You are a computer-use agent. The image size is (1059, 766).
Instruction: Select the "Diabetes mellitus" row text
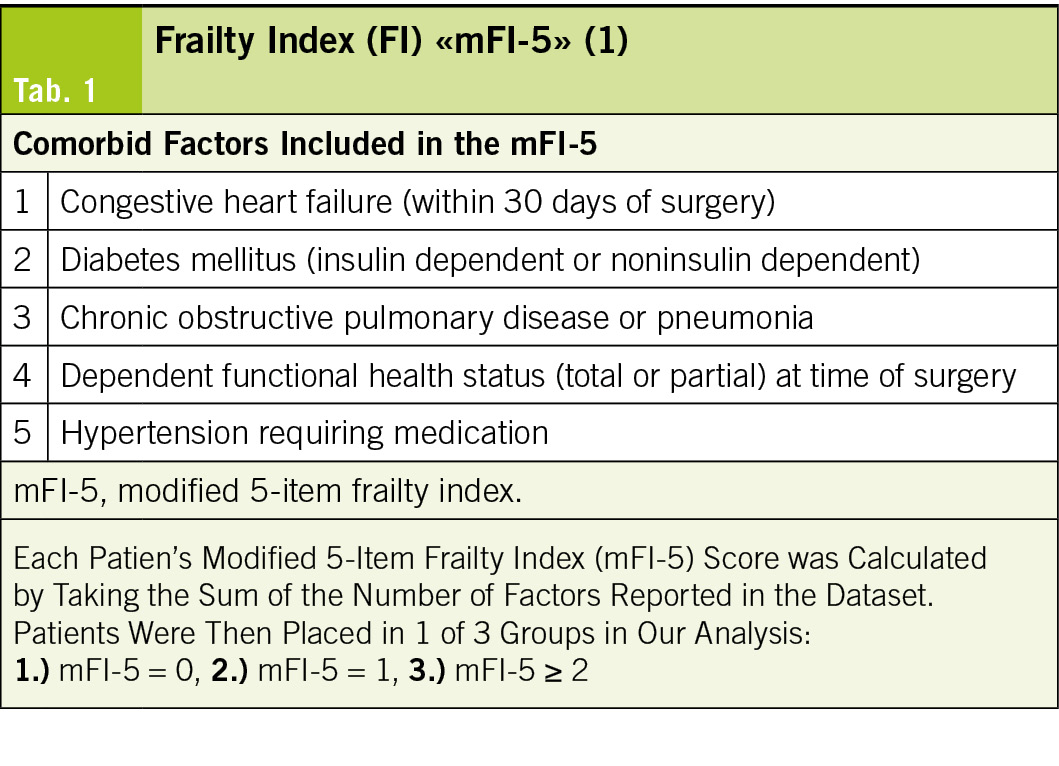(x=490, y=260)
